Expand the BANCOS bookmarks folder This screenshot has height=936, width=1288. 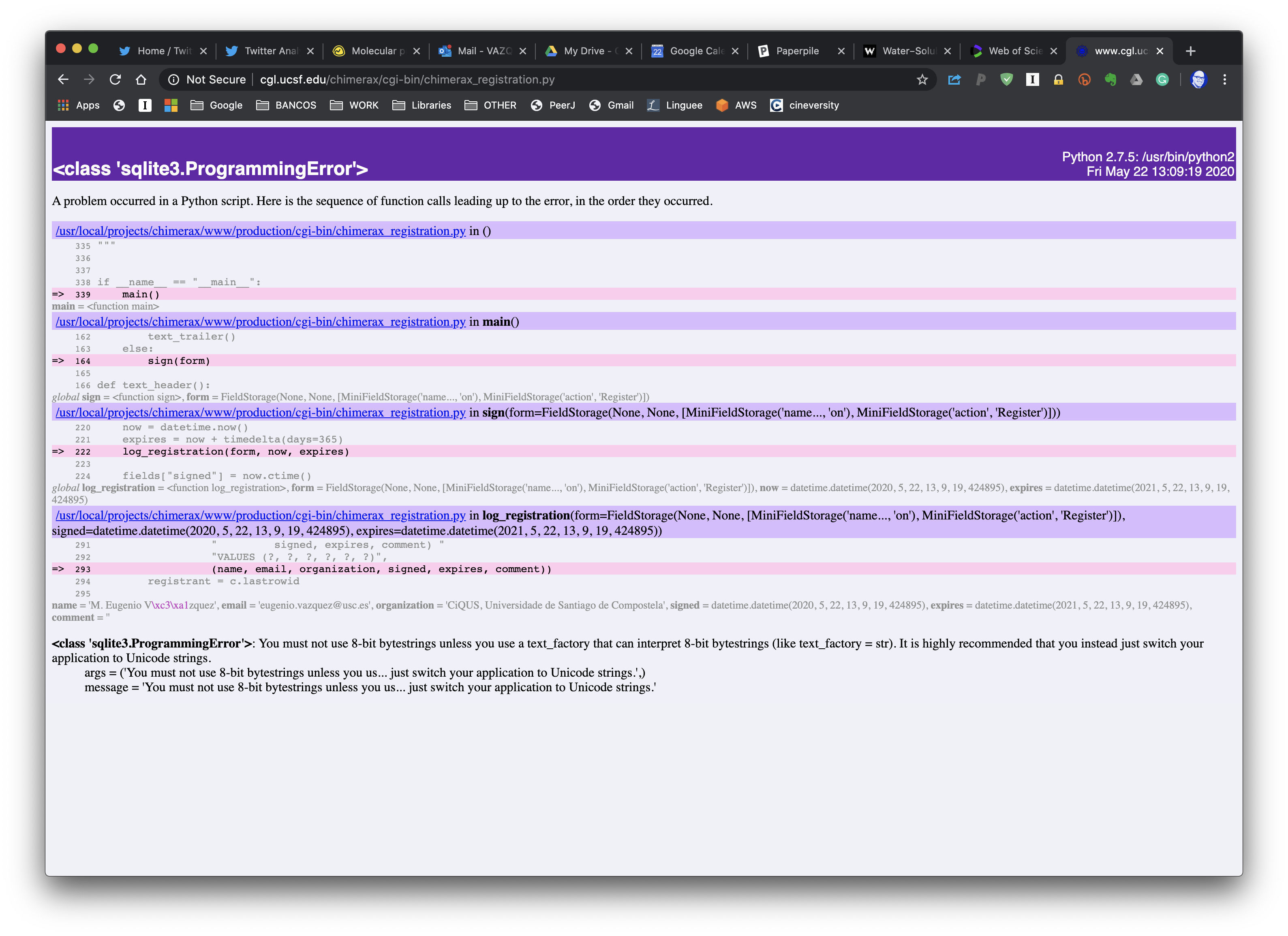(286, 105)
